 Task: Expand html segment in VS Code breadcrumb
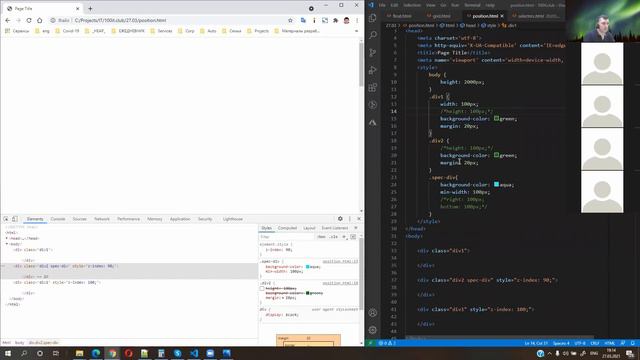447,25
